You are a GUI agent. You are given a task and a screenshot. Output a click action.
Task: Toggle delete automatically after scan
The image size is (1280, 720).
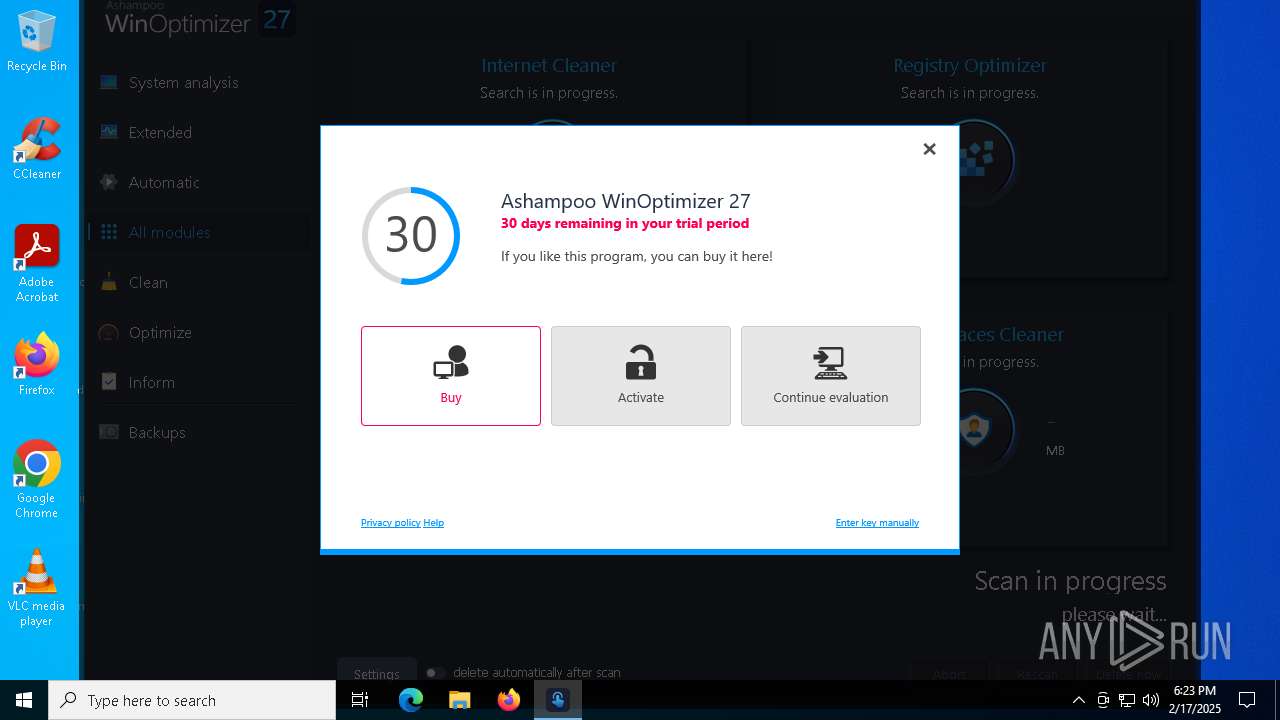click(435, 673)
